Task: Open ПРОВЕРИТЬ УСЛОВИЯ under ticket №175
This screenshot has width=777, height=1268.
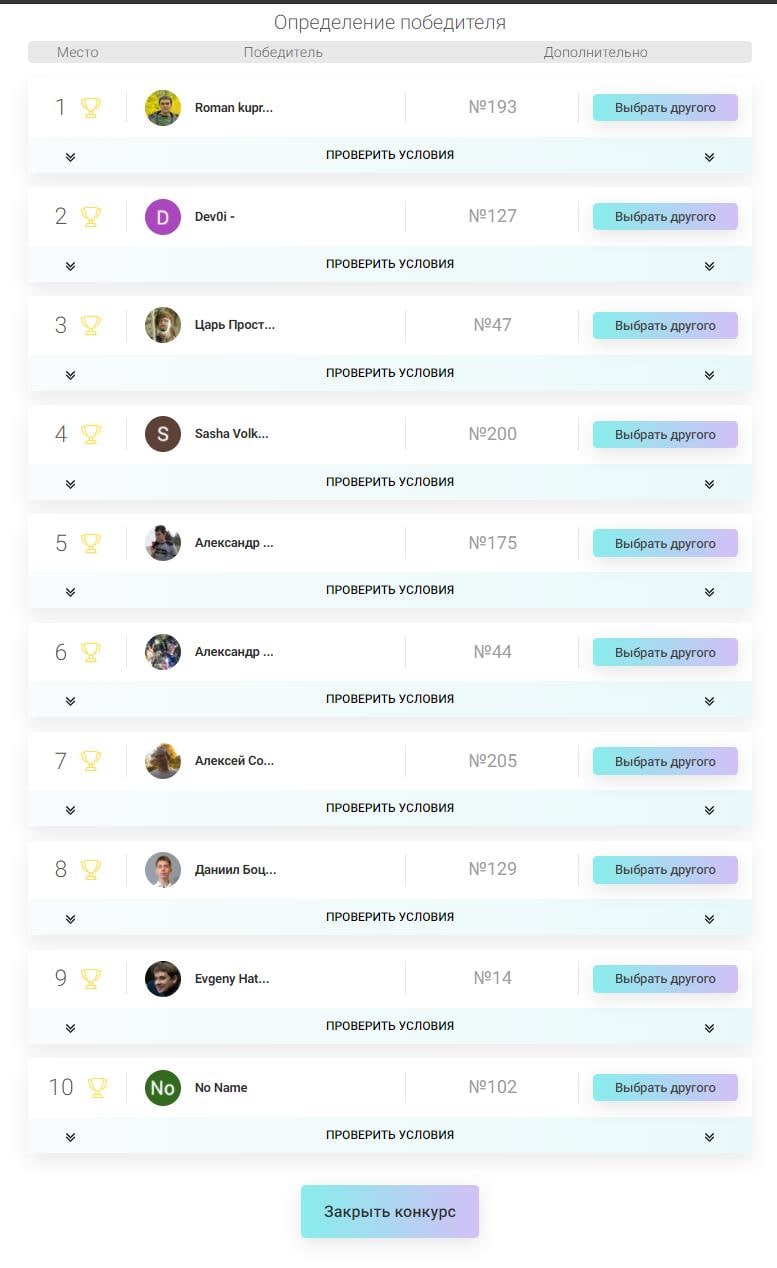Action: pyautogui.click(x=390, y=590)
